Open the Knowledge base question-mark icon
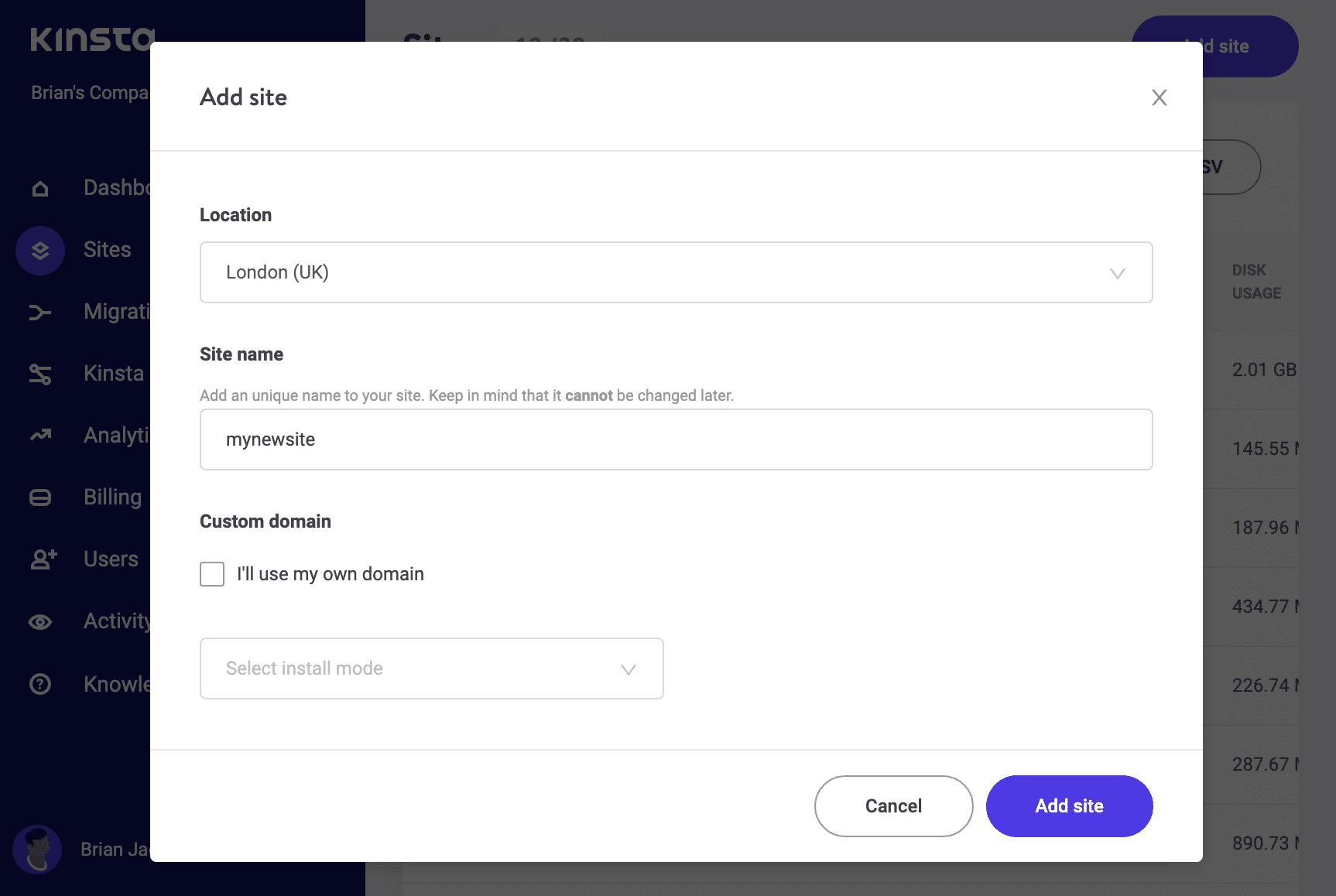 pyautogui.click(x=39, y=683)
